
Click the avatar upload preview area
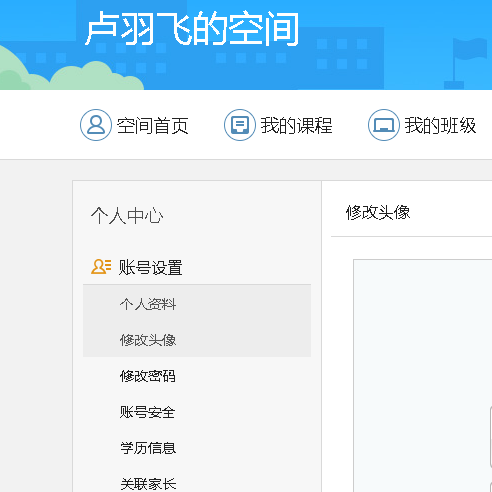(423, 375)
